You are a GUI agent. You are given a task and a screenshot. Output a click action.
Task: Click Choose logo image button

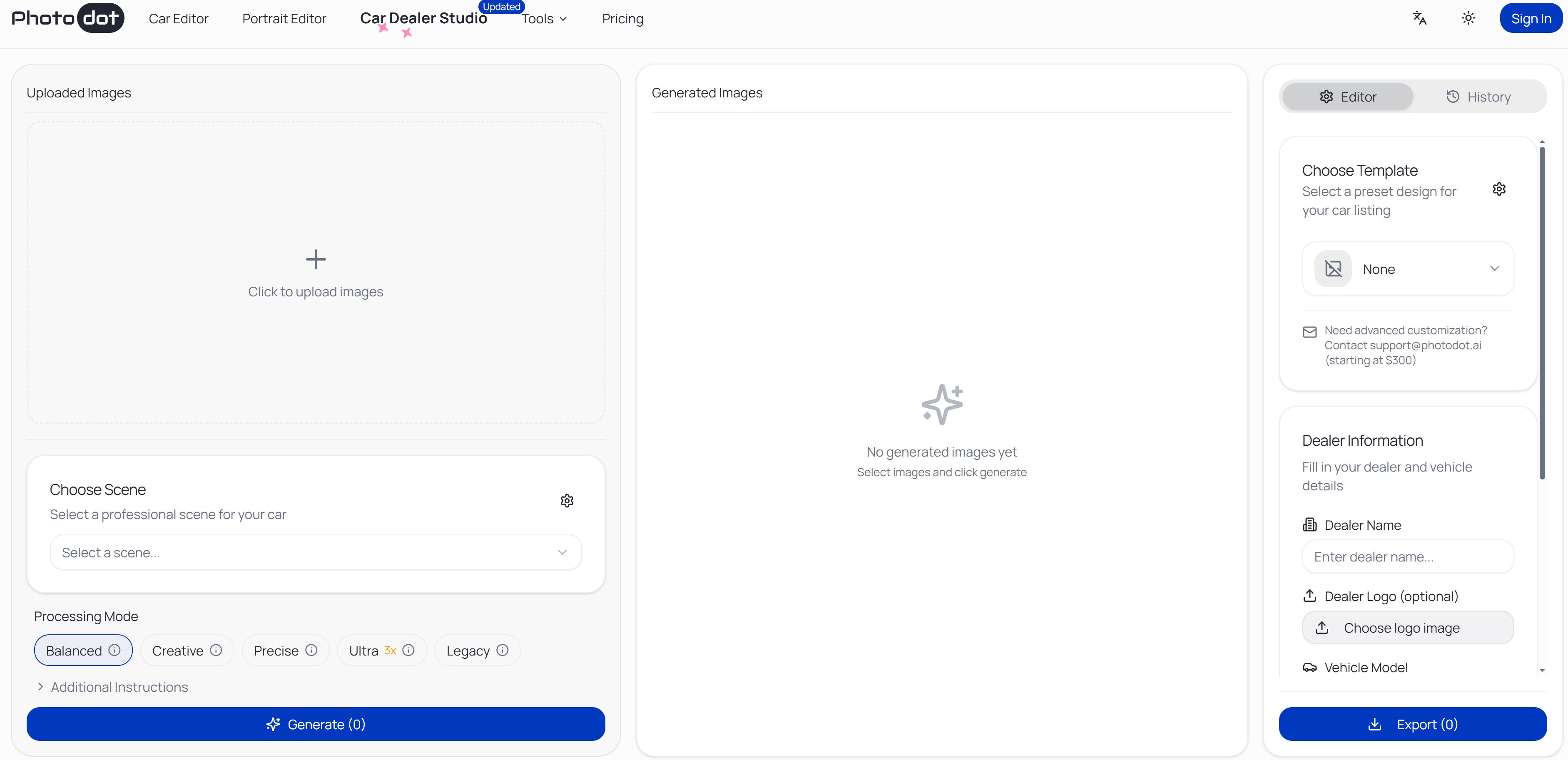pos(1407,628)
